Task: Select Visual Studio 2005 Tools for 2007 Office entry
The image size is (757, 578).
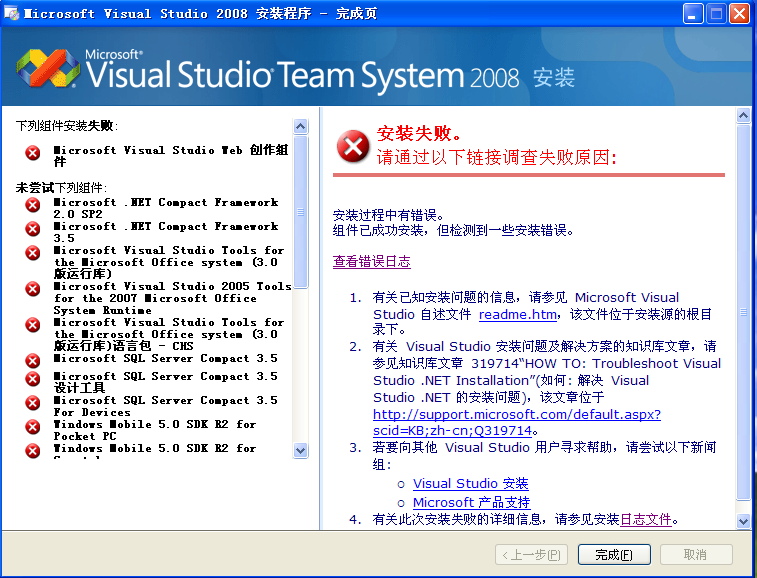Action: [x=172, y=298]
